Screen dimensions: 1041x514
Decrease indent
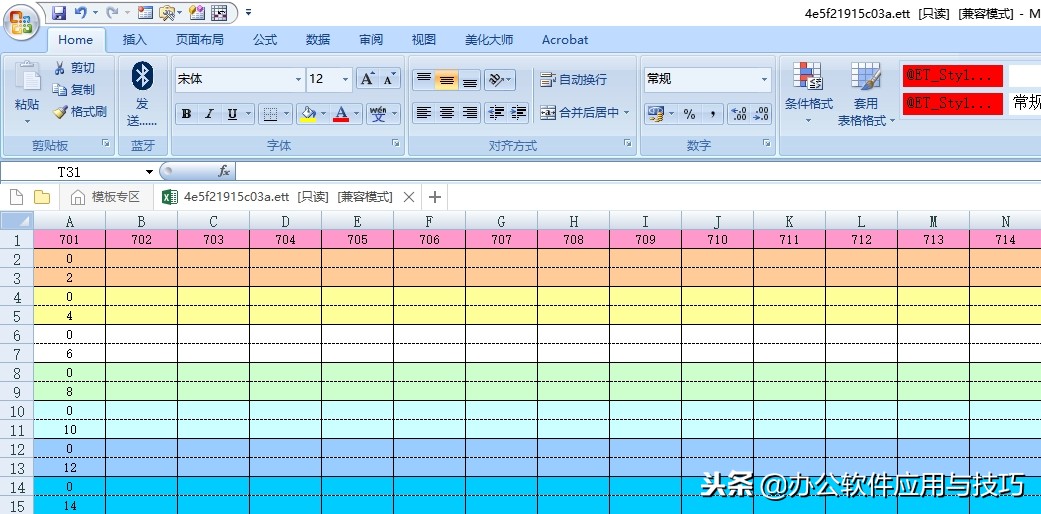tap(496, 113)
